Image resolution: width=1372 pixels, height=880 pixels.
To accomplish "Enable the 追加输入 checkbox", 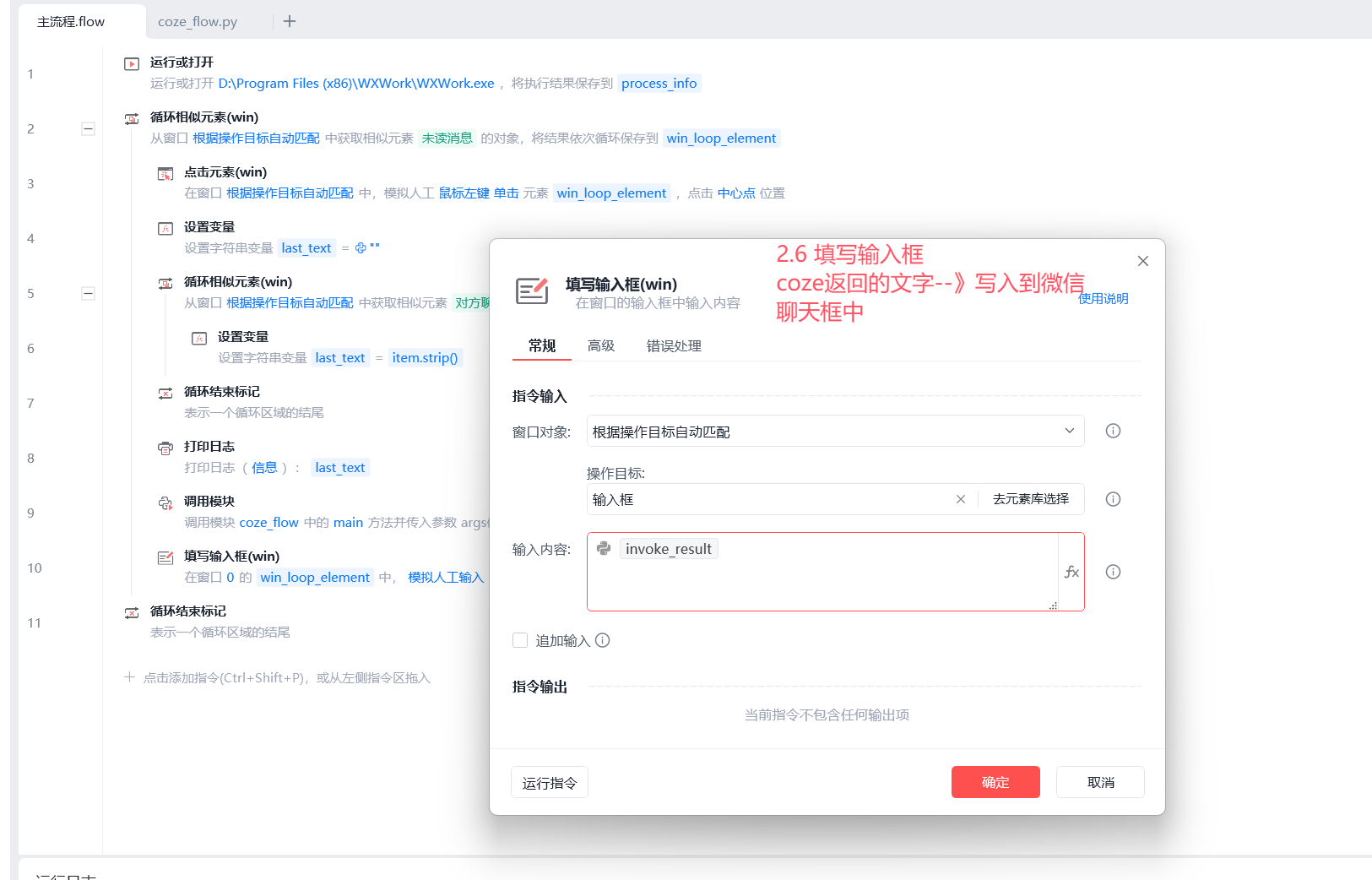I will point(520,640).
